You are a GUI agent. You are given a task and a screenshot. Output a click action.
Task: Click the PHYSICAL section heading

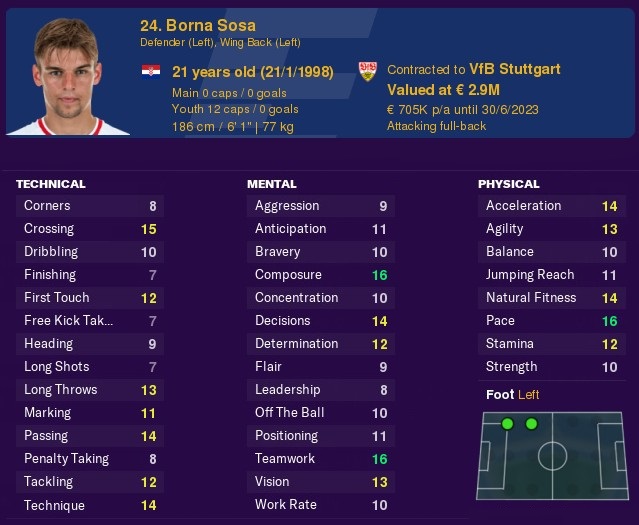pyautogui.click(x=509, y=184)
